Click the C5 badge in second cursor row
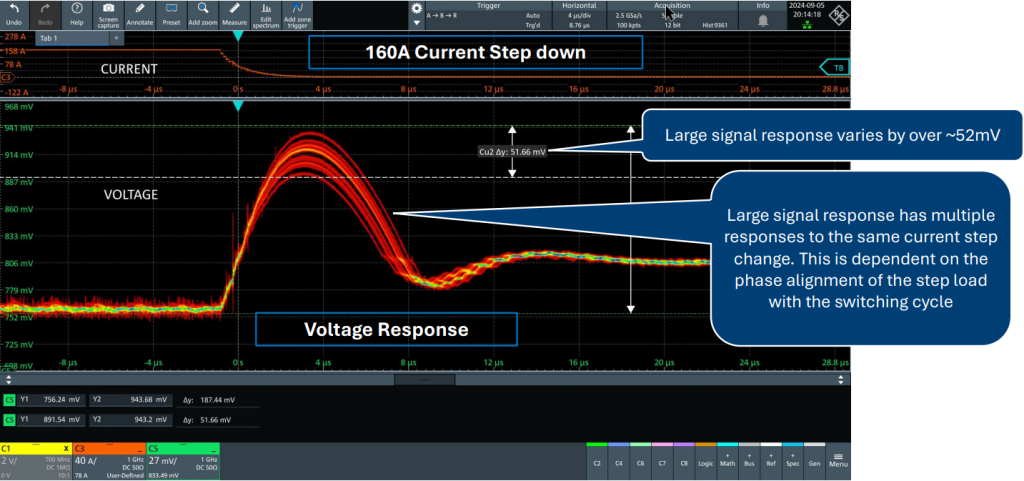 tap(9, 419)
